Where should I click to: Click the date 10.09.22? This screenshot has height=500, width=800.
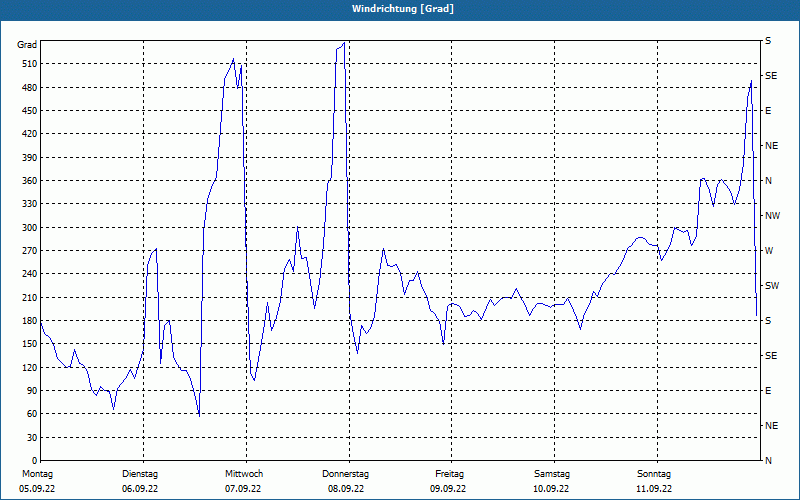tap(551, 489)
